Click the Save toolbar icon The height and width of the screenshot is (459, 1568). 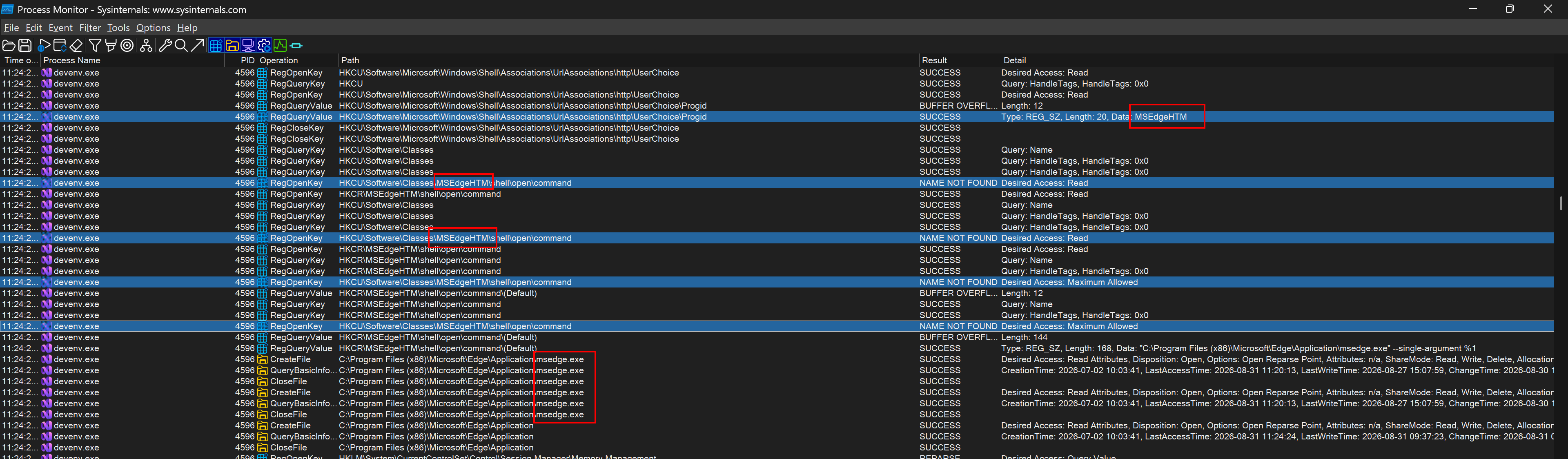pyautogui.click(x=25, y=46)
